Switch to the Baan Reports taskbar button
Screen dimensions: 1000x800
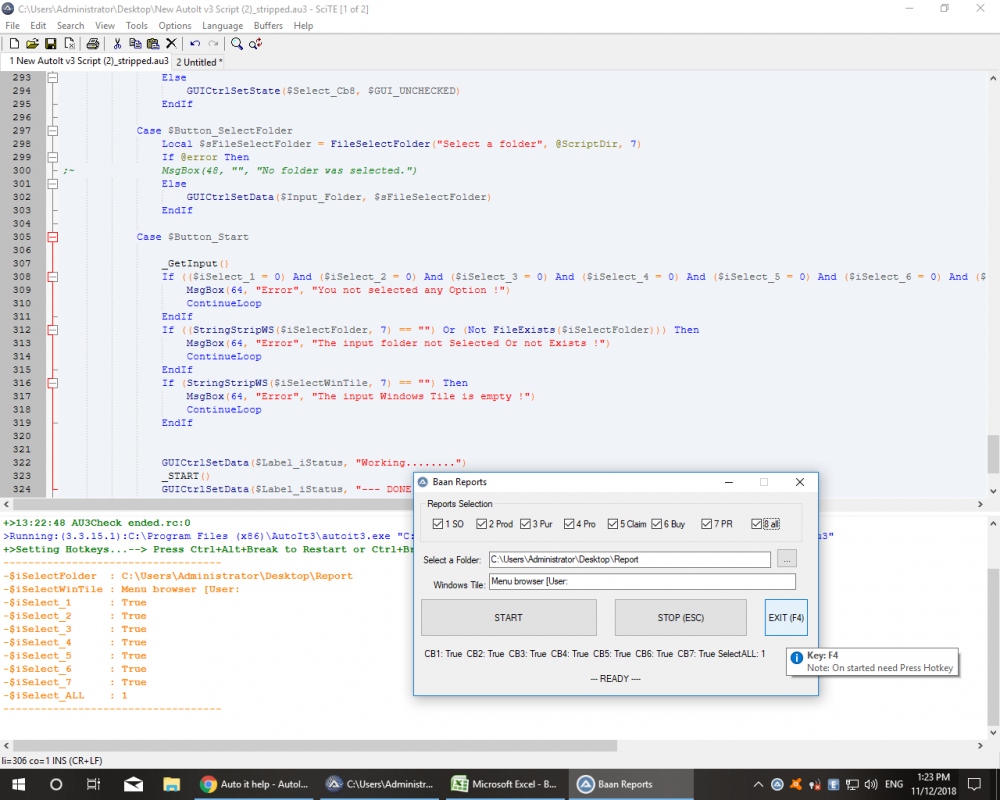633,784
